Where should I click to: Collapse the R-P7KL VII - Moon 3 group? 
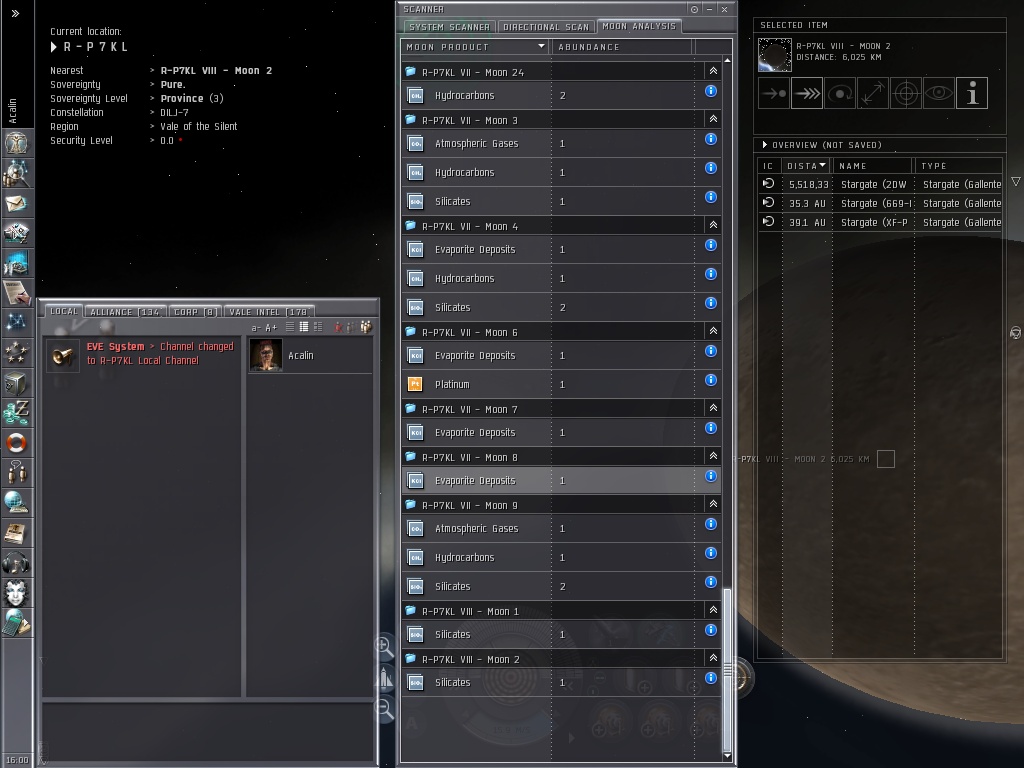[x=713, y=120]
